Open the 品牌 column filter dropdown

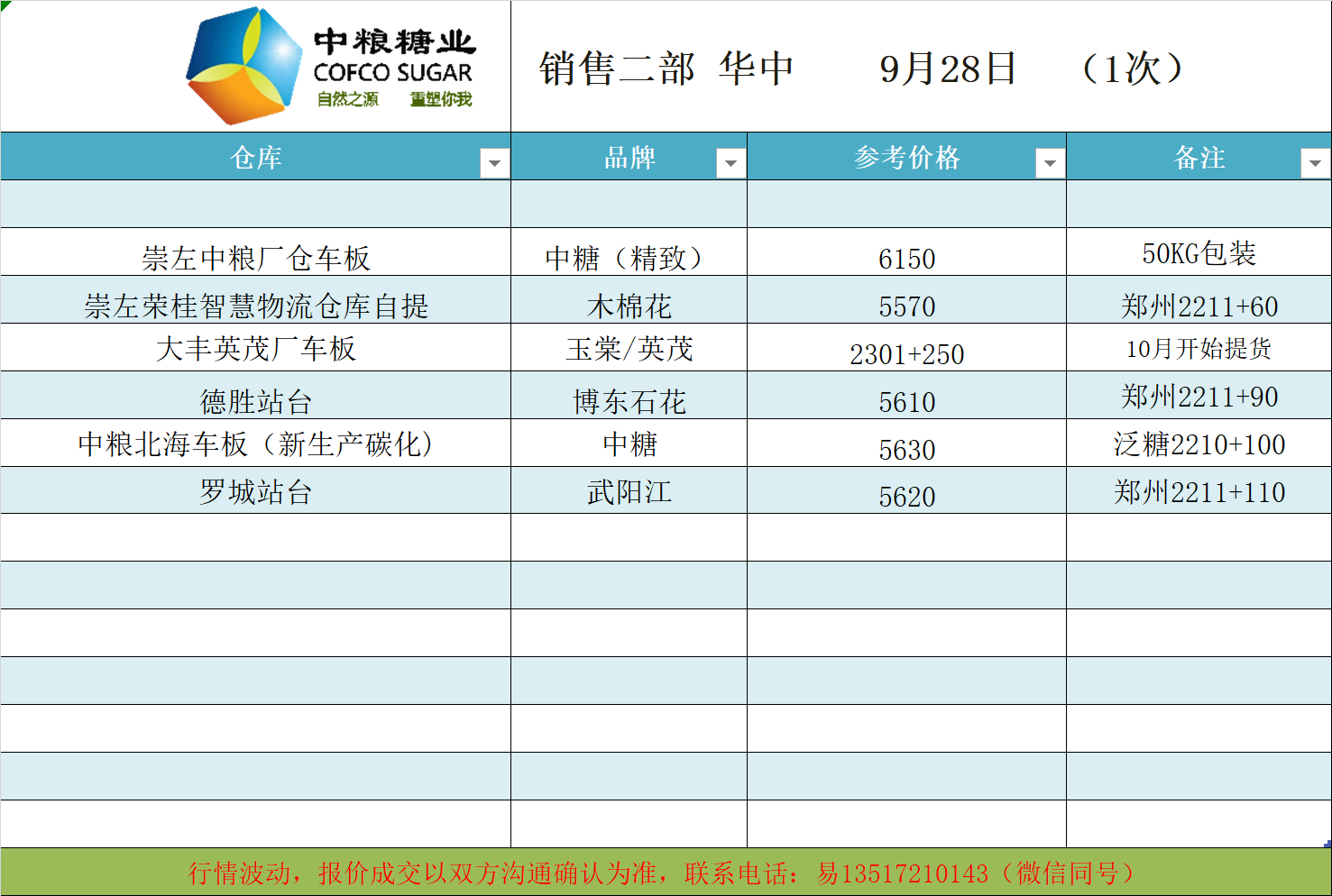coord(730,163)
